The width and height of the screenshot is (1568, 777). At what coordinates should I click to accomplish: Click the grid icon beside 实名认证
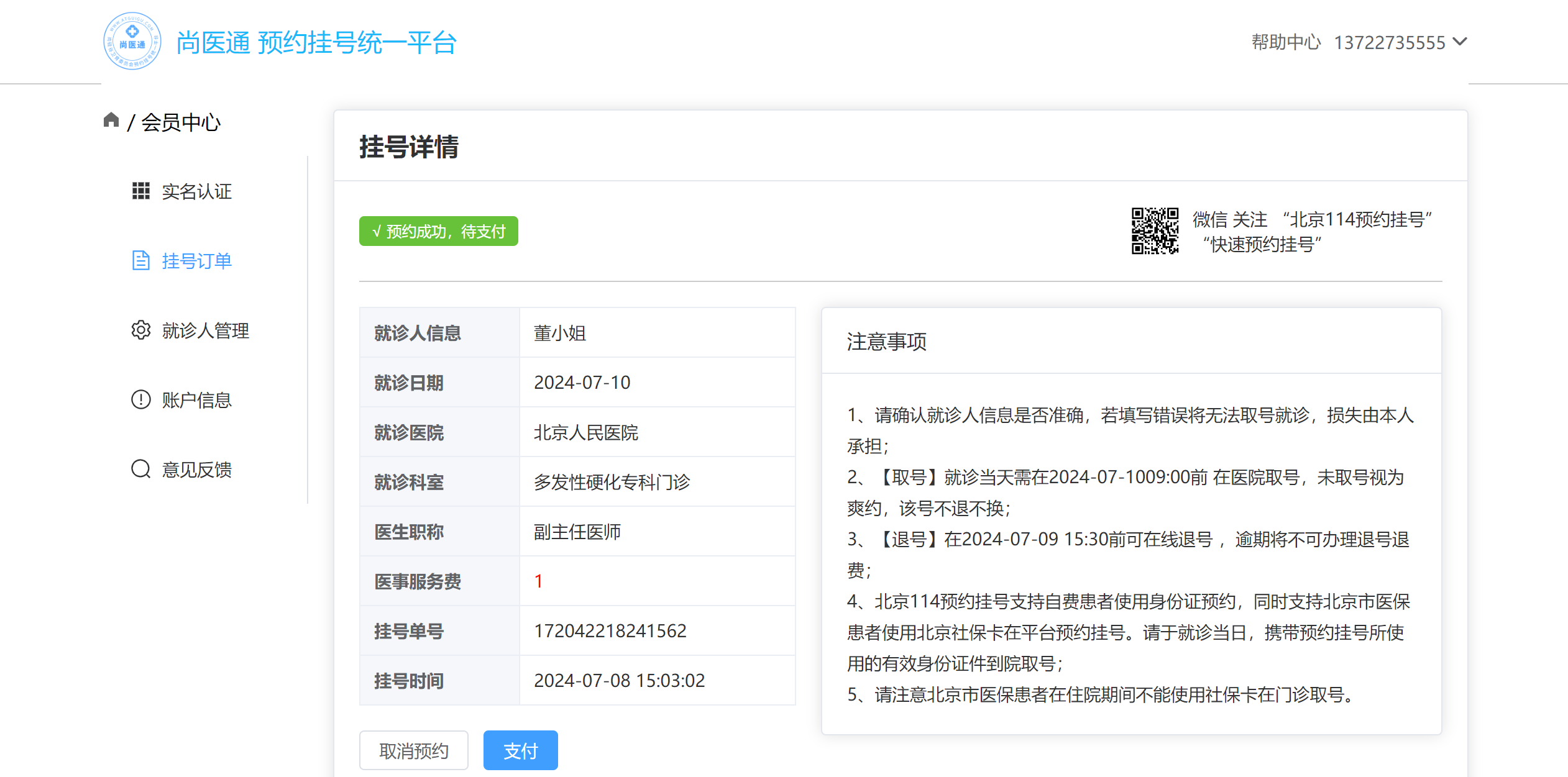click(141, 191)
